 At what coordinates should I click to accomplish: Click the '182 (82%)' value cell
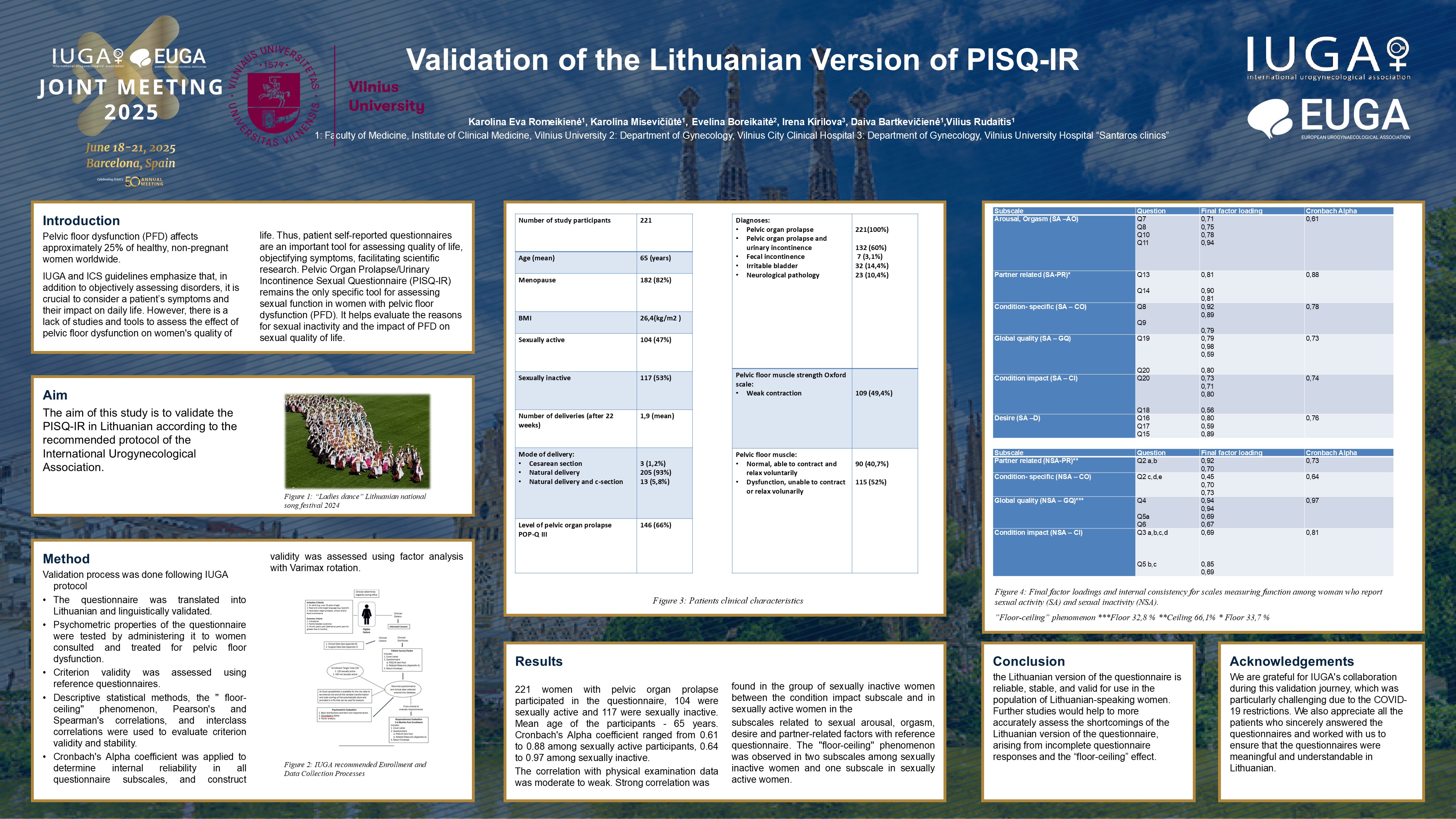(x=664, y=292)
